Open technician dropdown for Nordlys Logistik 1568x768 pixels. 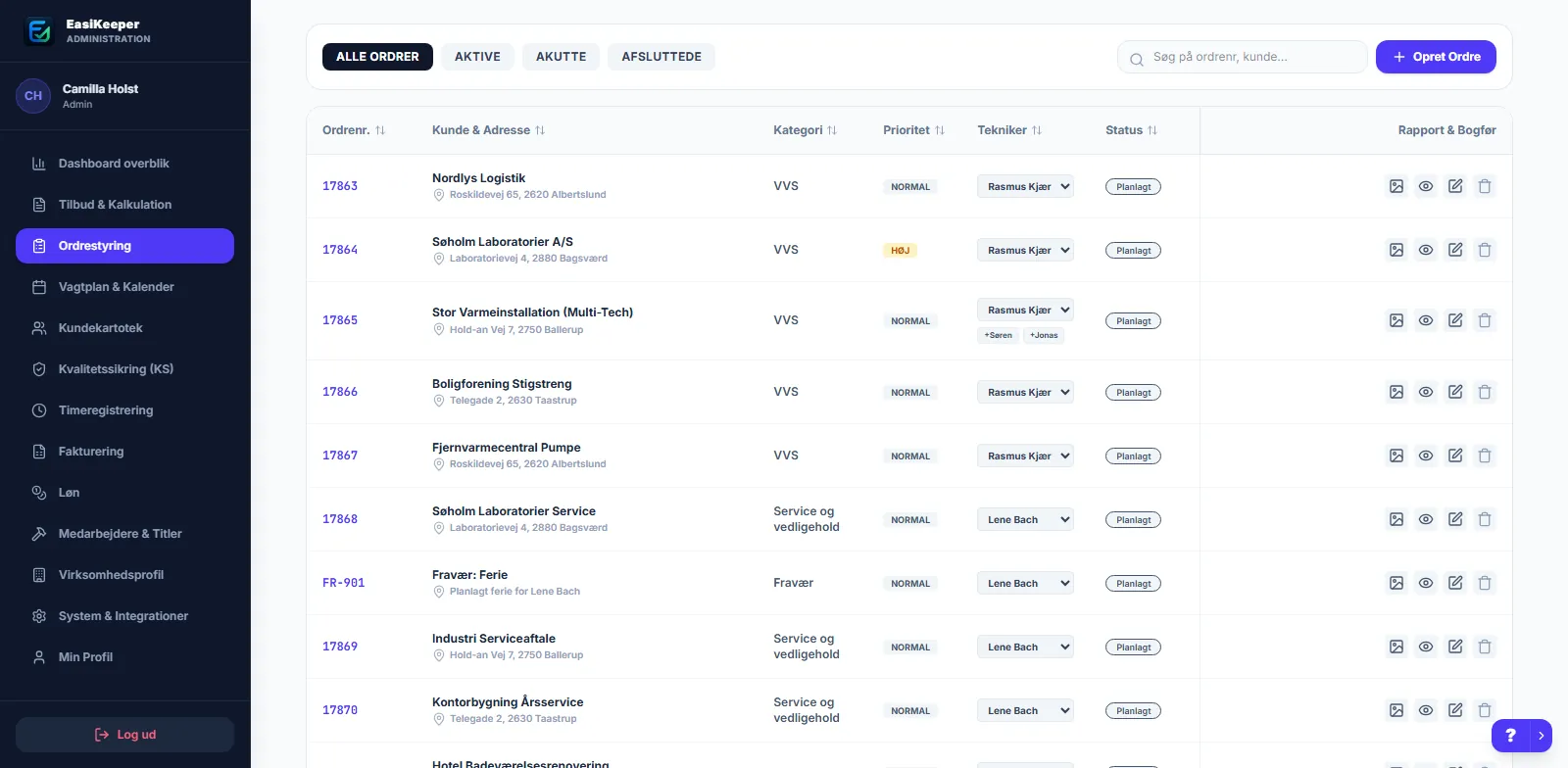(1025, 186)
